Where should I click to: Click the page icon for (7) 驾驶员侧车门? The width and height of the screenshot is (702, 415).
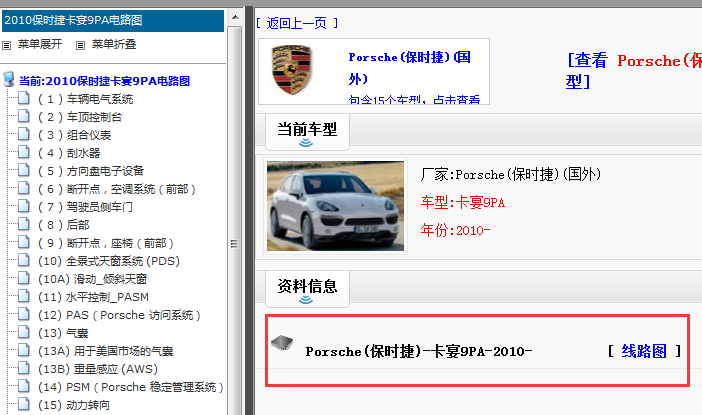click(x=24, y=206)
